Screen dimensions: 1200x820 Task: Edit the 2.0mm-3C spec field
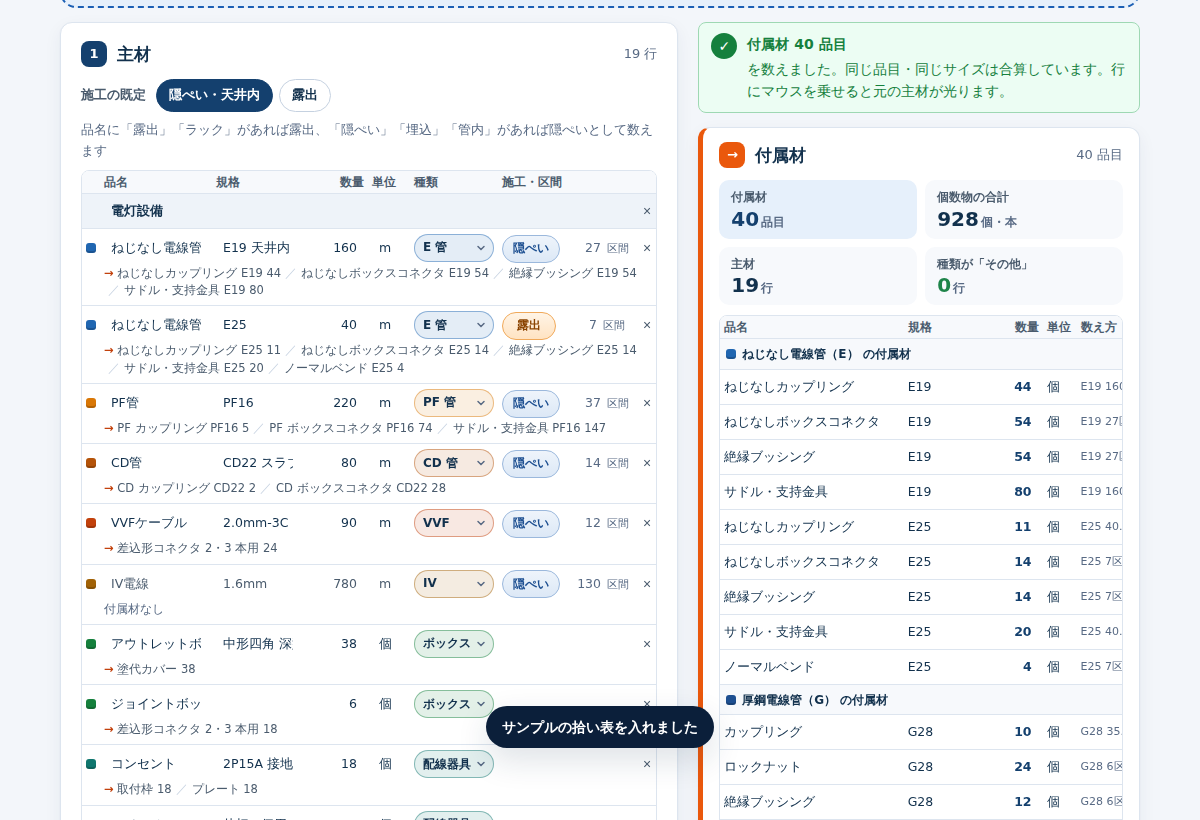258,523
